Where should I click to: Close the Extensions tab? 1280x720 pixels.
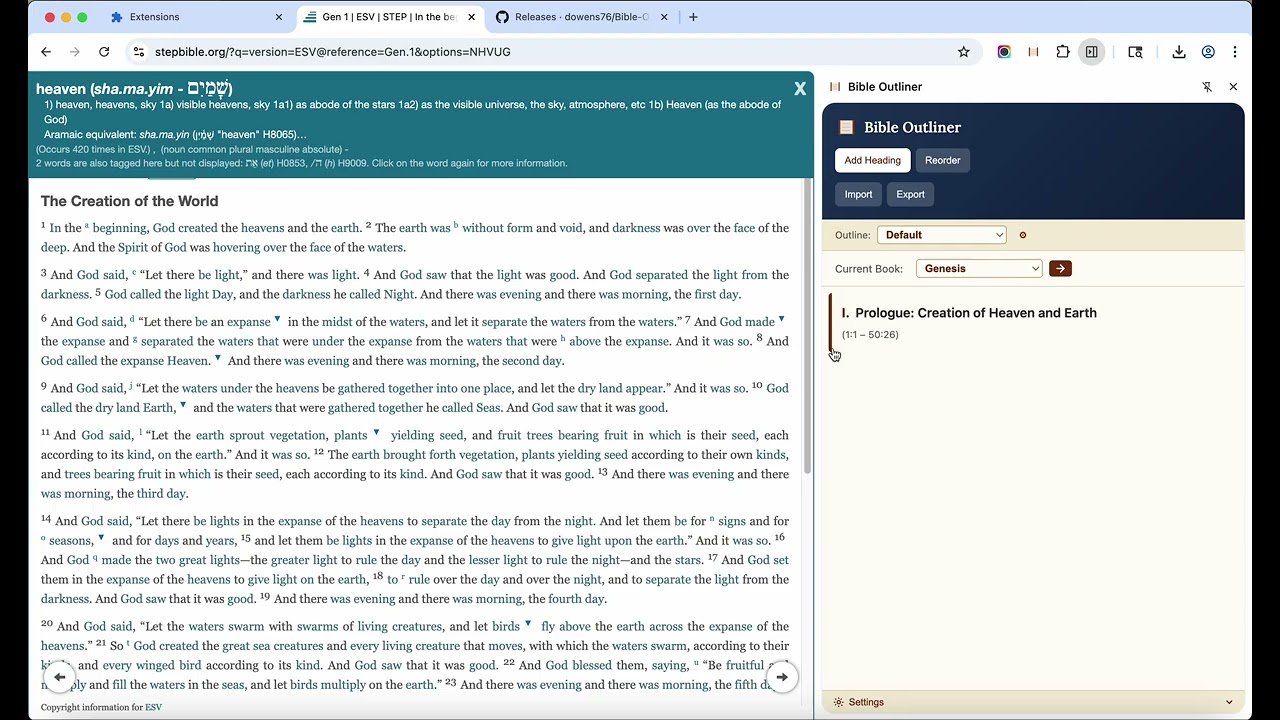279,17
